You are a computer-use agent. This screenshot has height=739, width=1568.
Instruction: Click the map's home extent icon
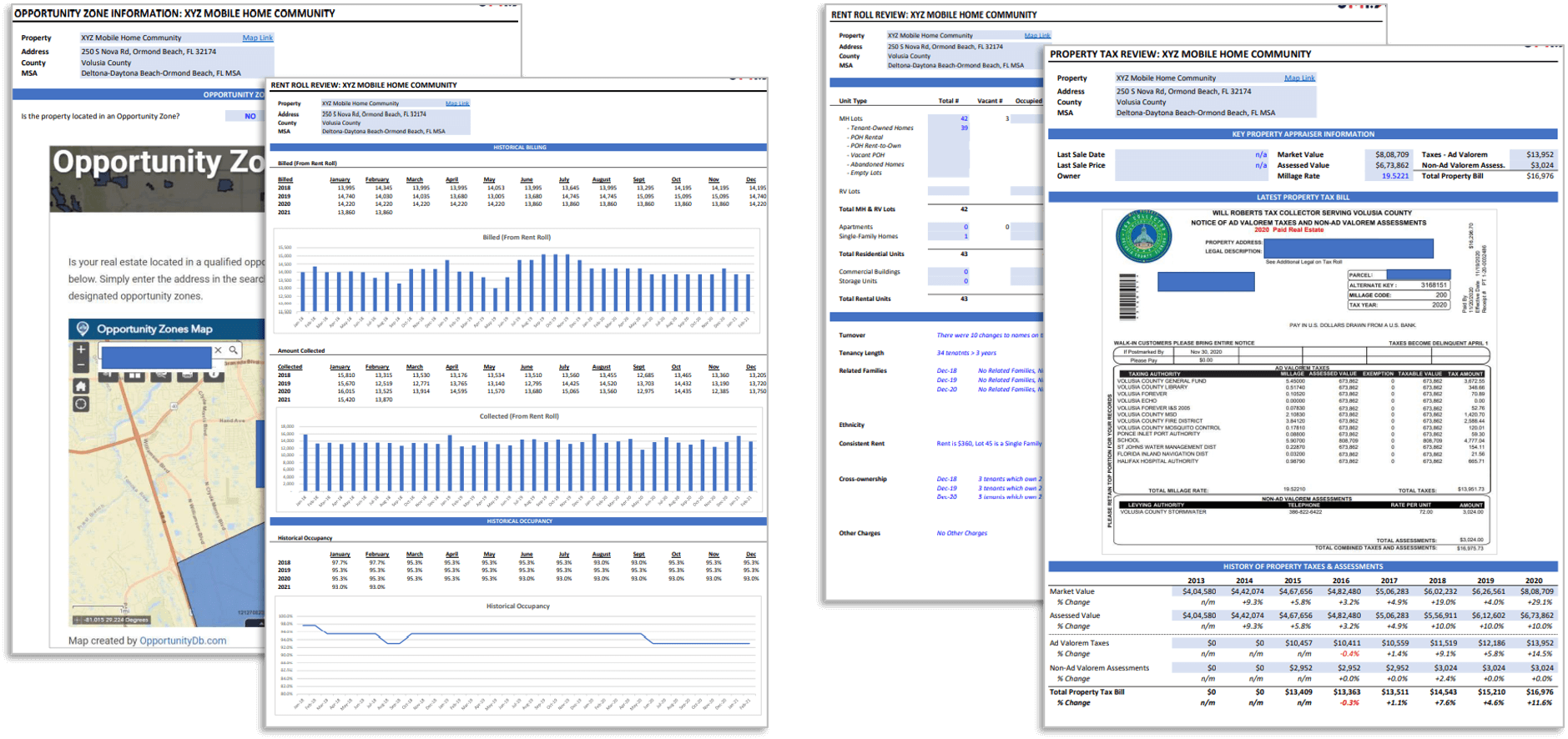click(81, 386)
